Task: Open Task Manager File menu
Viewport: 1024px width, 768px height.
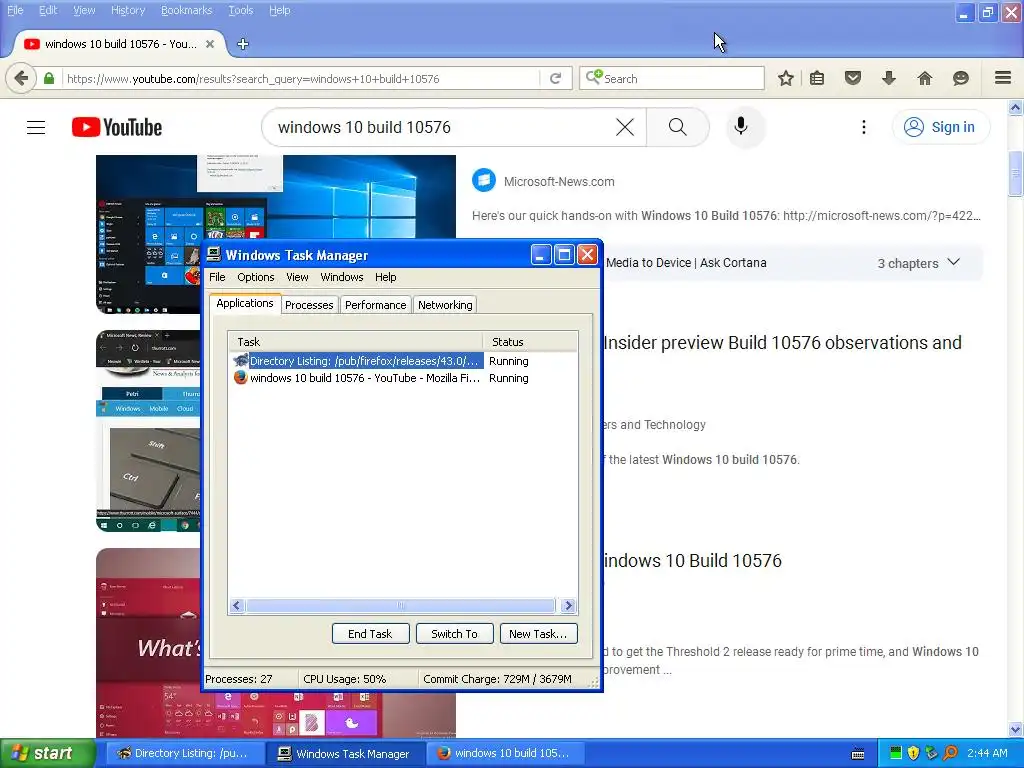Action: click(x=217, y=277)
